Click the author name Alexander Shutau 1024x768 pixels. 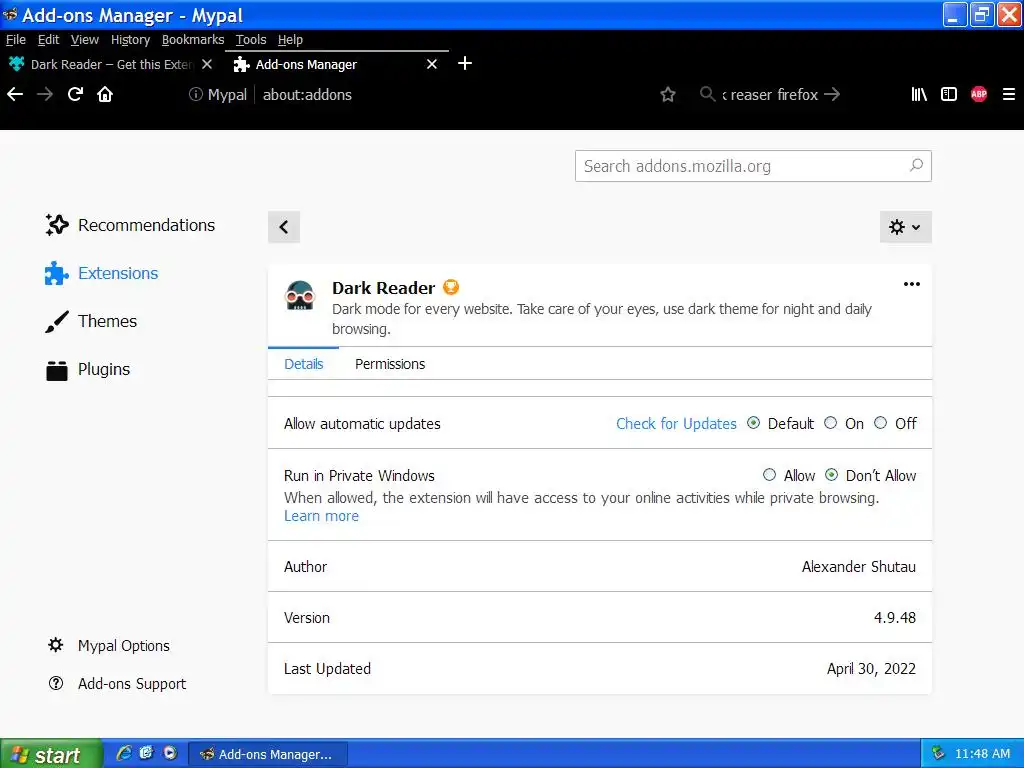(x=858, y=567)
